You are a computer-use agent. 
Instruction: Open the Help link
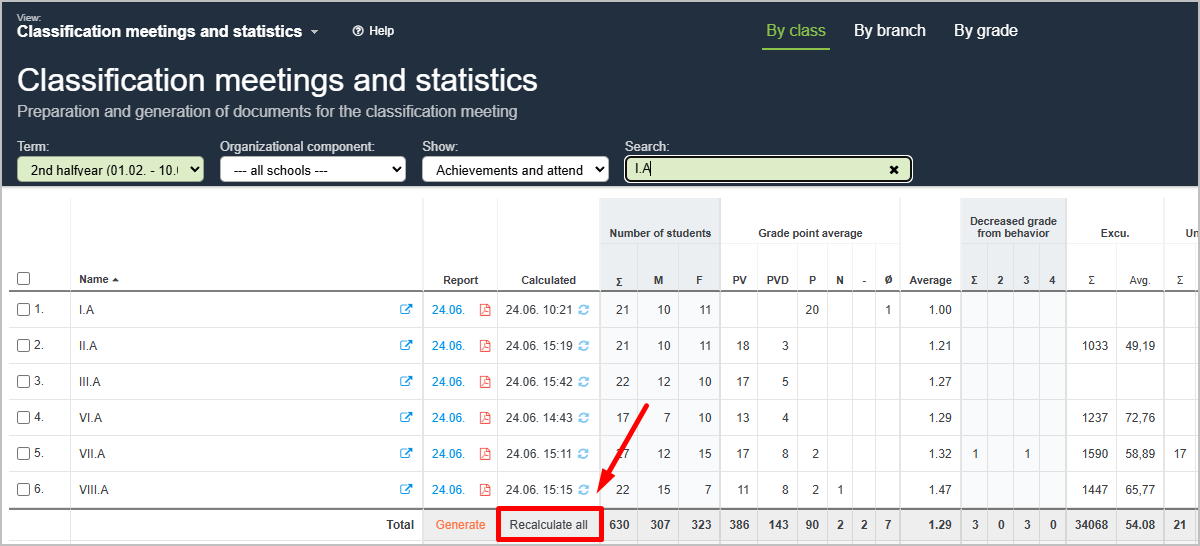(x=373, y=31)
